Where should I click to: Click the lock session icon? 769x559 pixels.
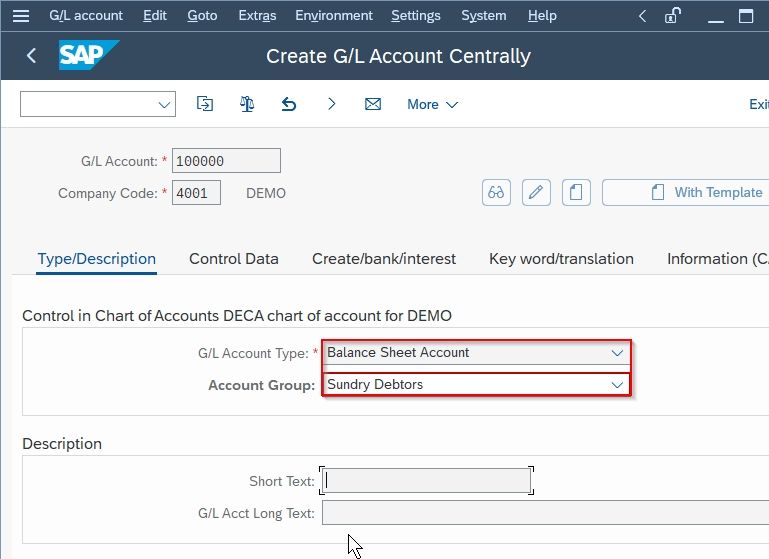(672, 16)
